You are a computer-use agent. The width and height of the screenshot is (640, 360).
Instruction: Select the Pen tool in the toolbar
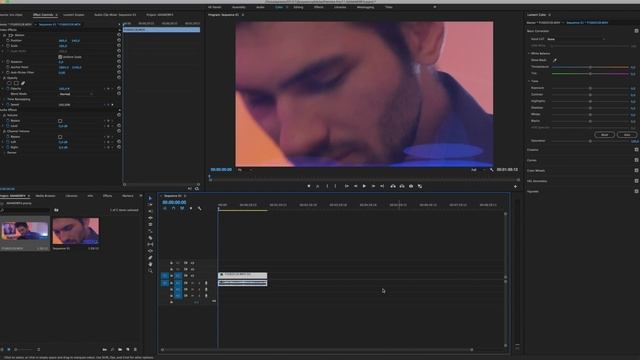150,258
